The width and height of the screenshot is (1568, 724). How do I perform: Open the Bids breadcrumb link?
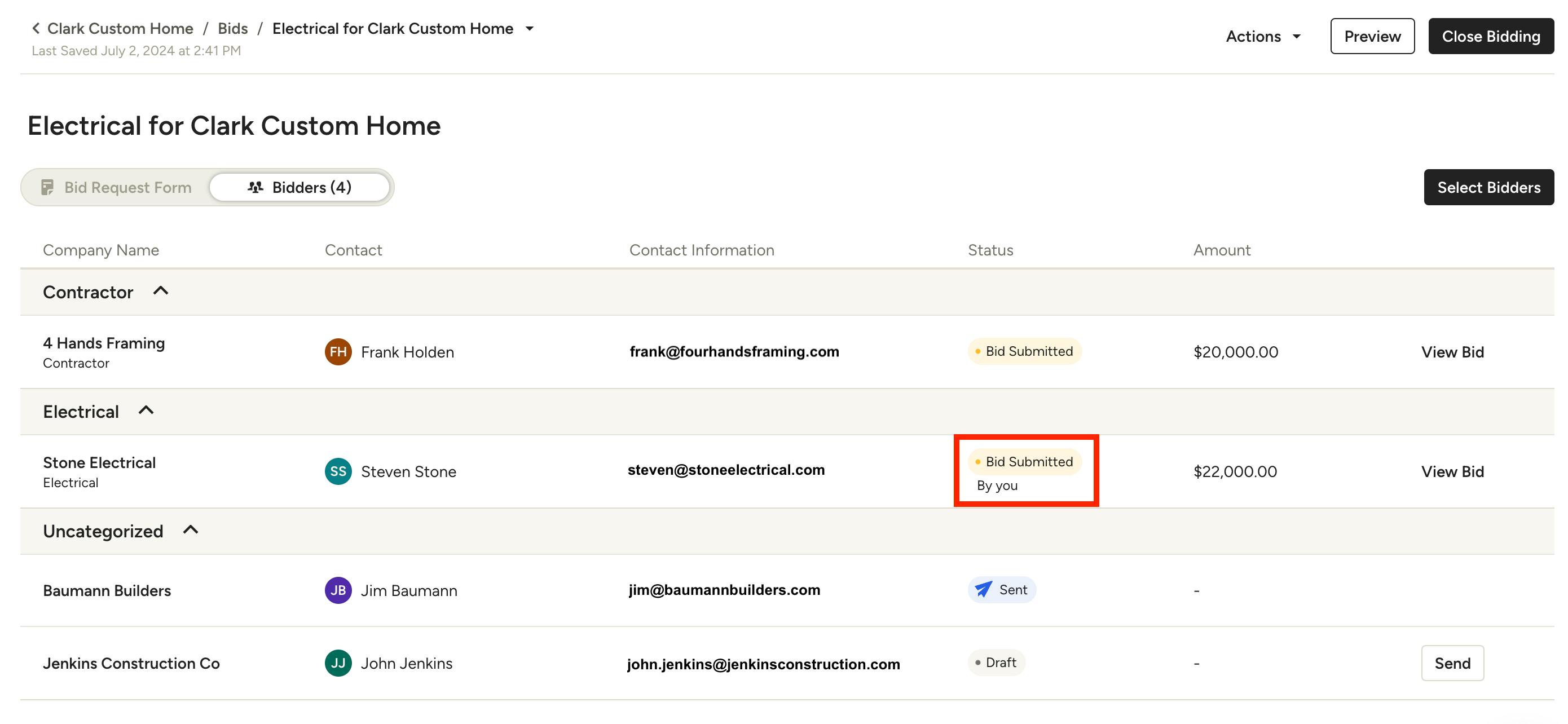click(x=232, y=29)
